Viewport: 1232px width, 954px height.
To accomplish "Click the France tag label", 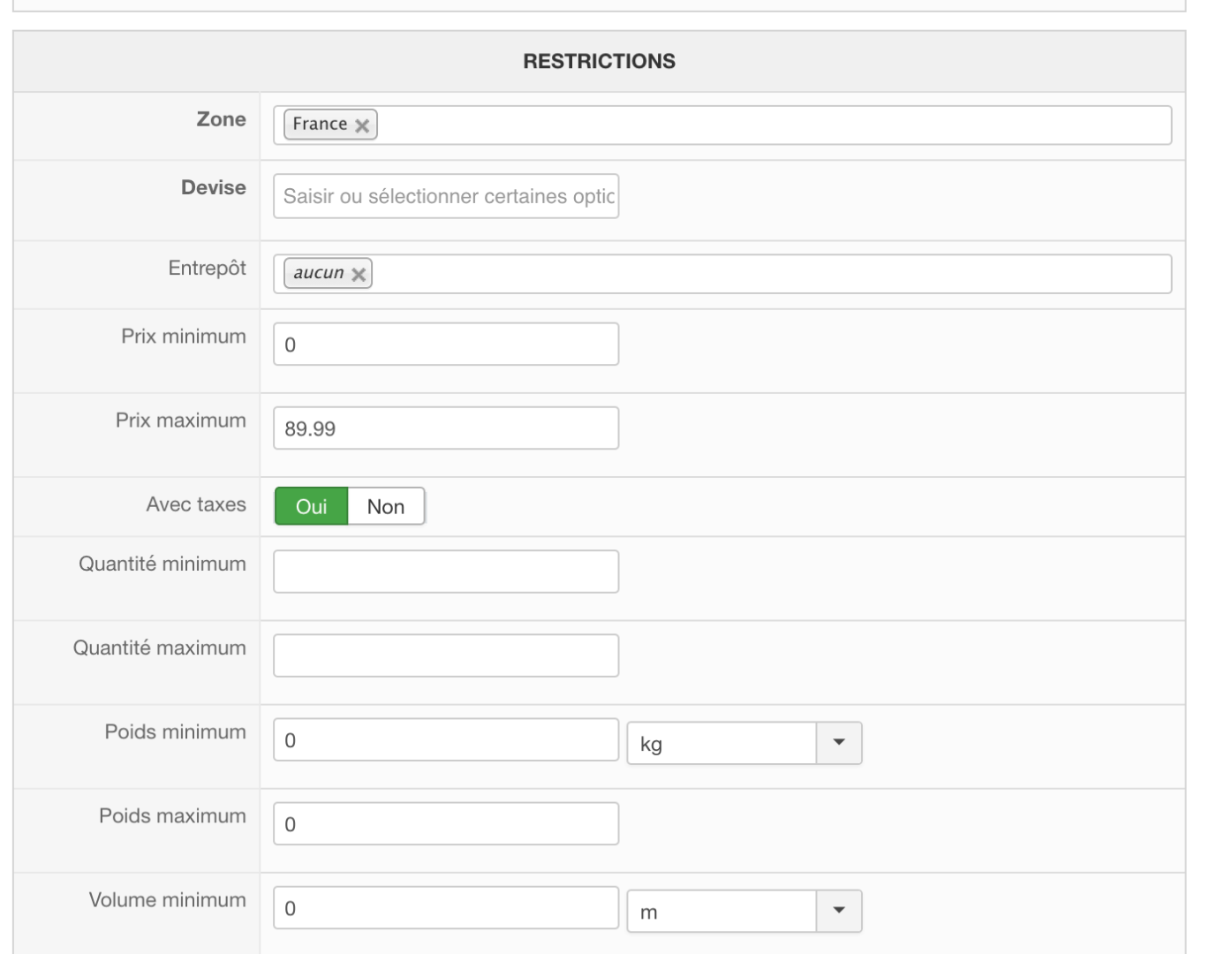I will click(320, 125).
